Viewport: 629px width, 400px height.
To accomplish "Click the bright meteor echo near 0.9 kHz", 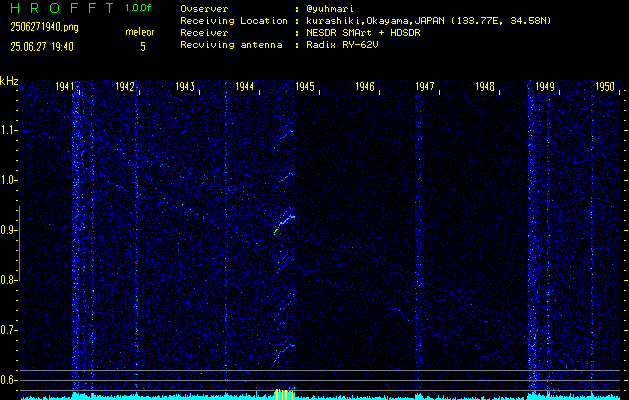I will 284,223.
